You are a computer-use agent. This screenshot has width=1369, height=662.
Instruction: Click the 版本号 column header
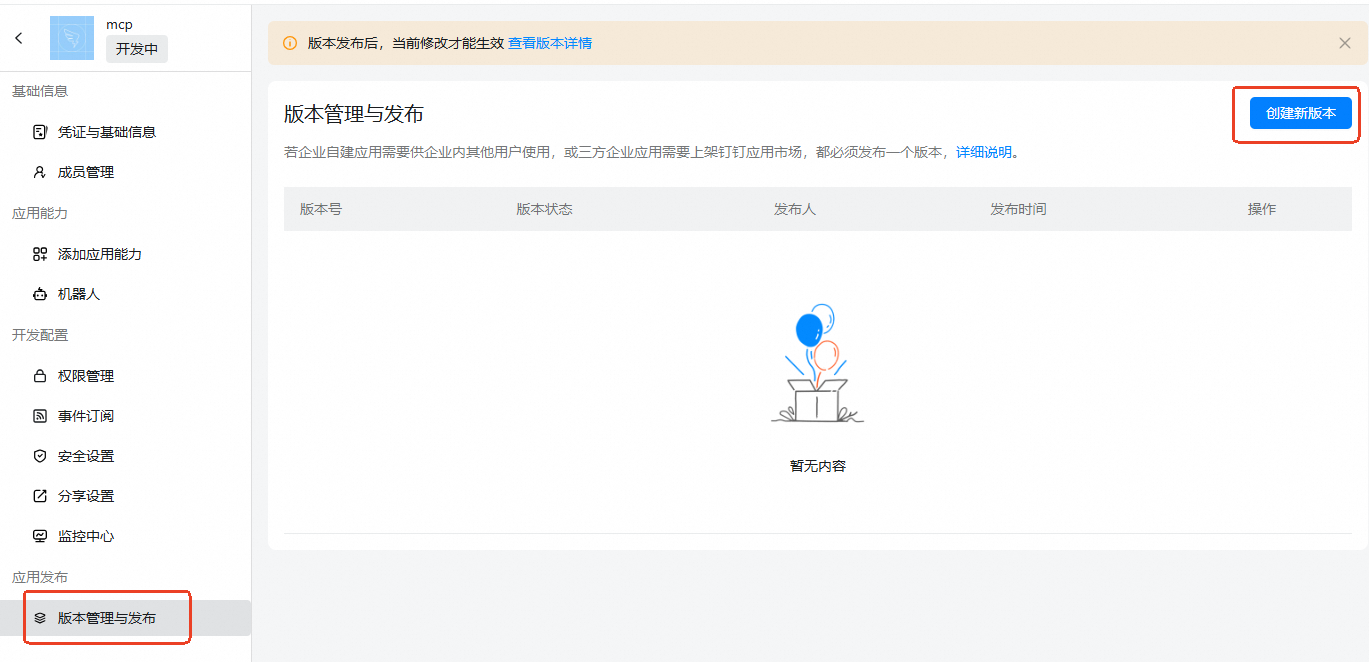[x=321, y=209]
